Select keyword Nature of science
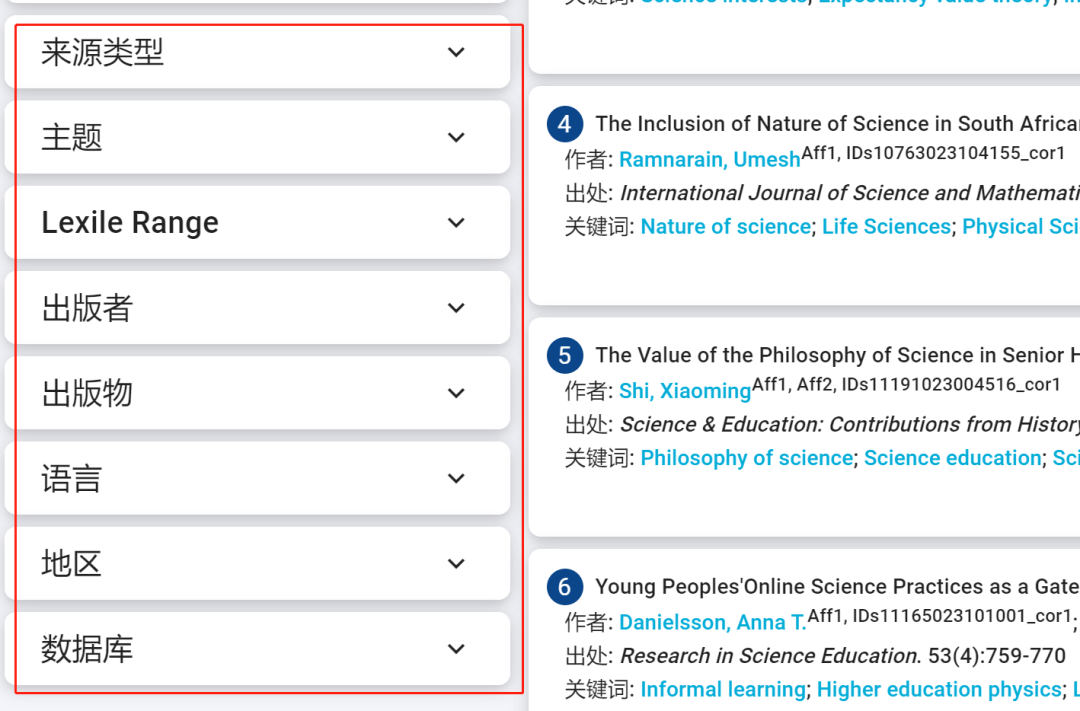Screen dimensions: 1080x711 pyautogui.click(x=725, y=227)
